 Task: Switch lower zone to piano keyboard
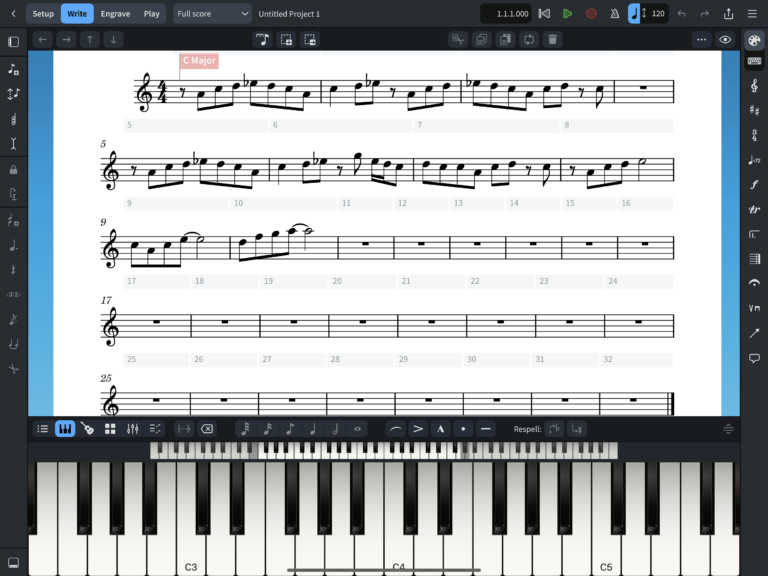coord(65,429)
